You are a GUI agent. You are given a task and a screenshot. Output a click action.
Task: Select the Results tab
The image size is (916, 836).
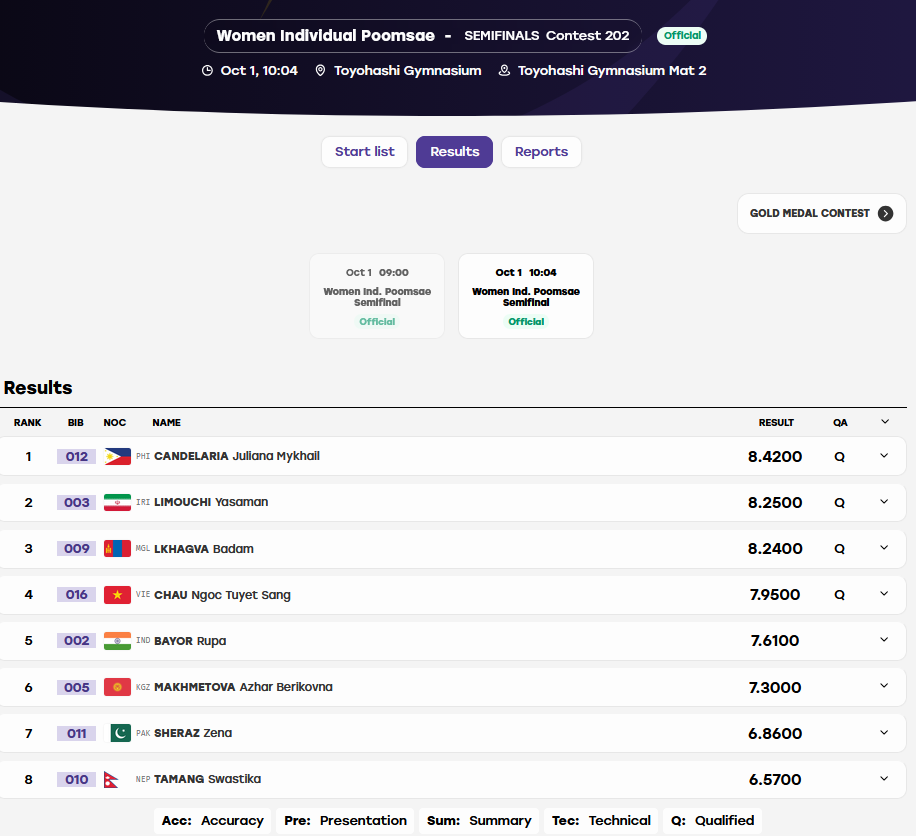pos(454,152)
